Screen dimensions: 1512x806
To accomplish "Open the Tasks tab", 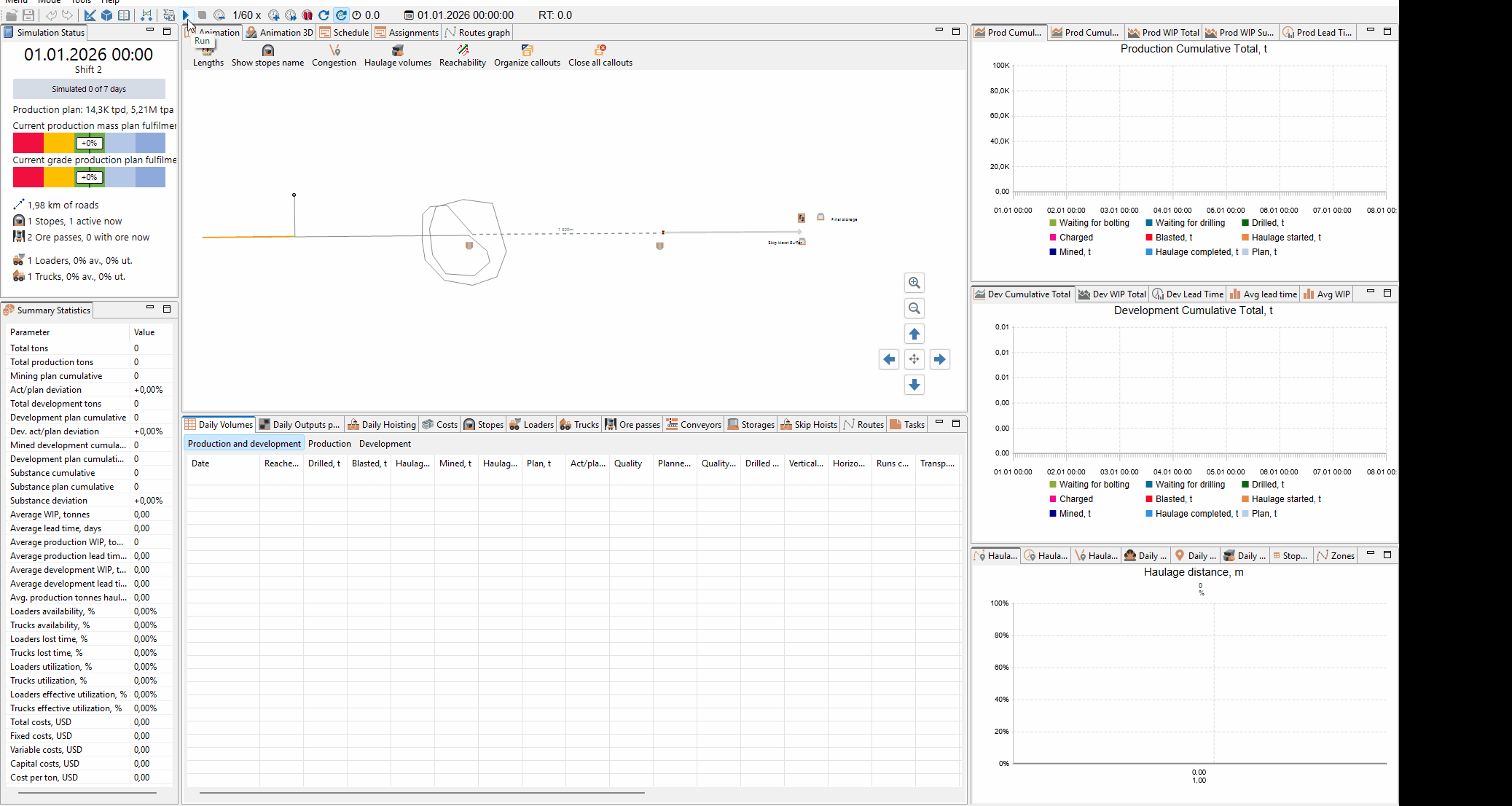I will [x=907, y=424].
